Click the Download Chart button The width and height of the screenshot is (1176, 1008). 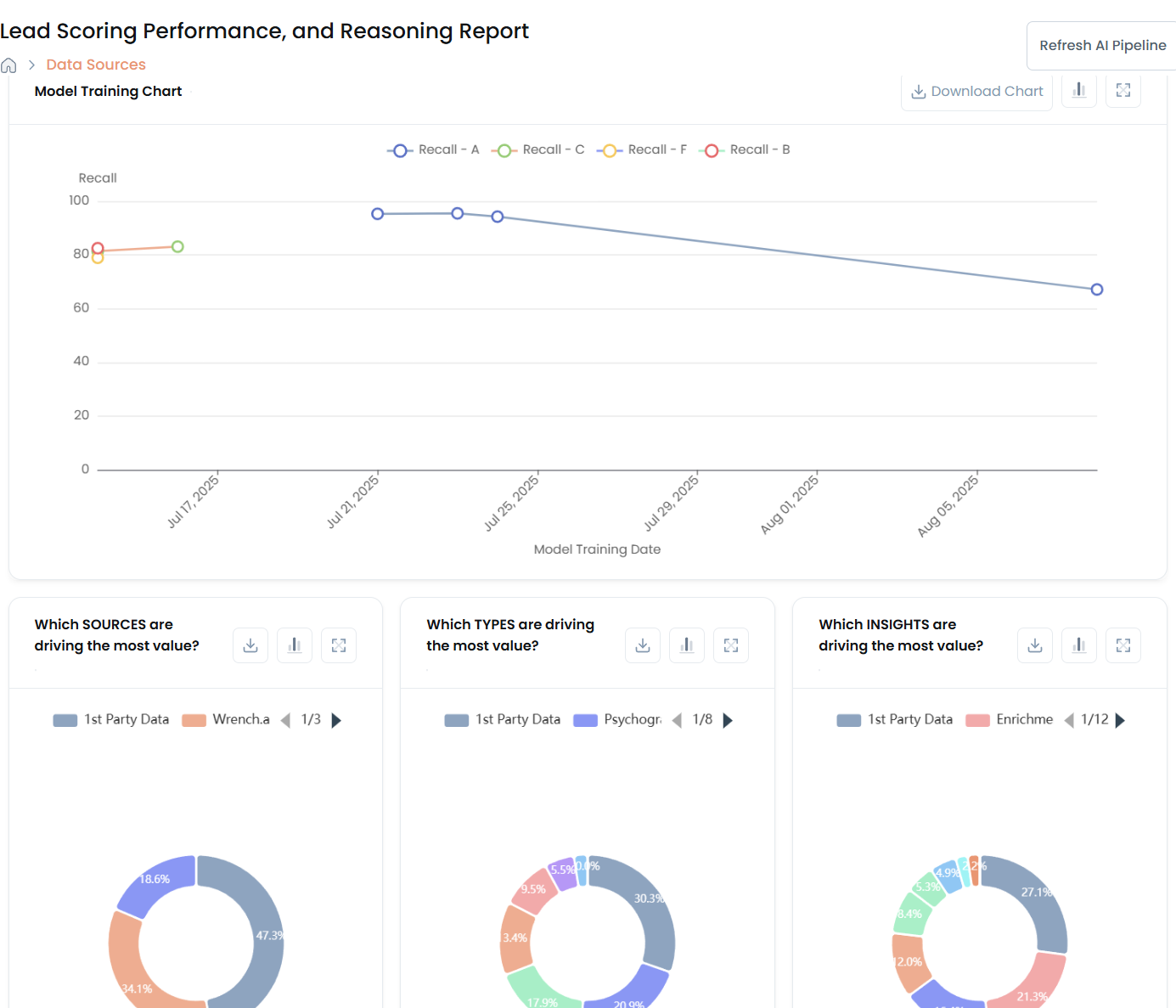[x=976, y=92]
